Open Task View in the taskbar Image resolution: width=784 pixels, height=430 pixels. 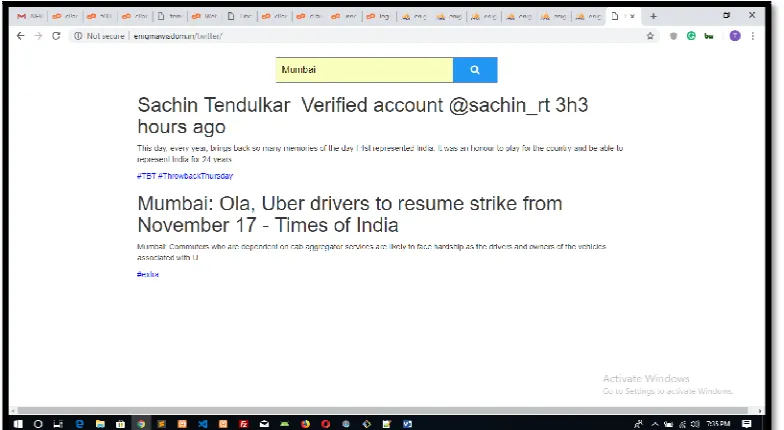(58, 424)
